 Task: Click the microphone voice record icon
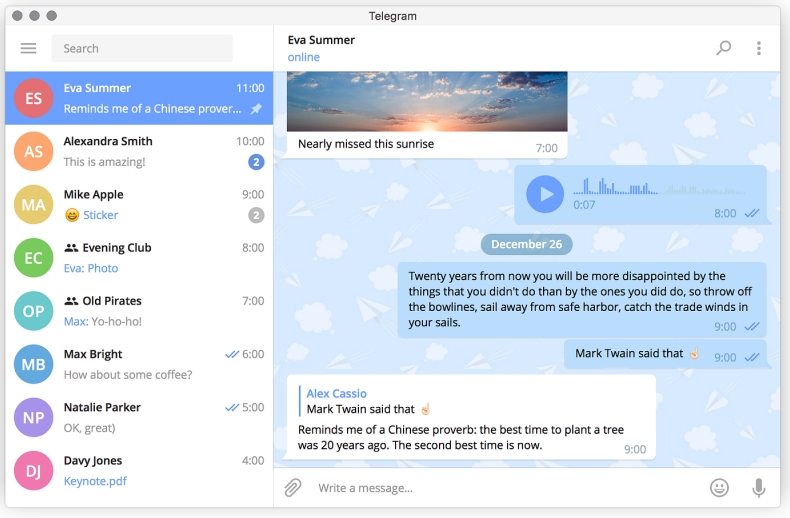pyautogui.click(x=759, y=488)
